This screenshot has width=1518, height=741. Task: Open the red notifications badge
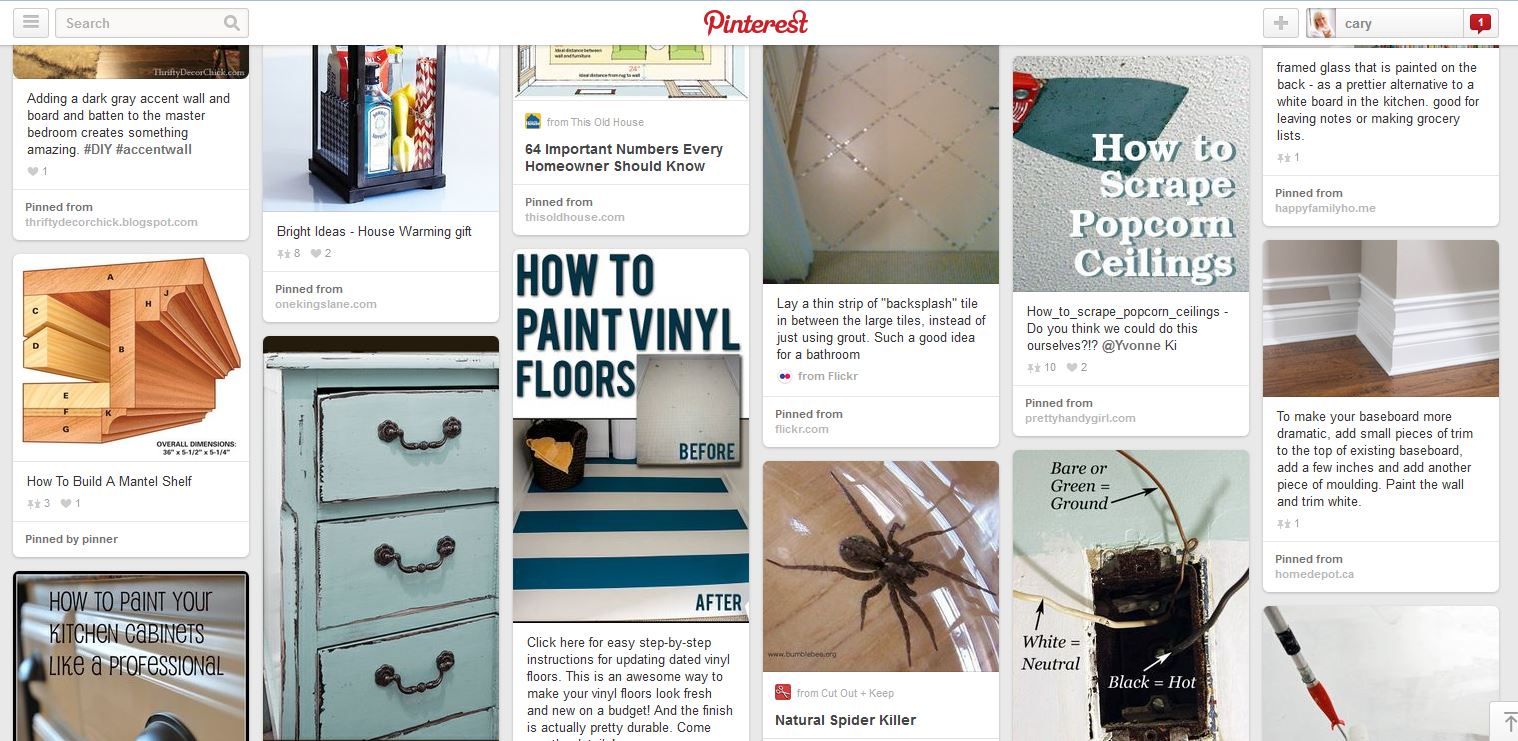[x=1480, y=23]
